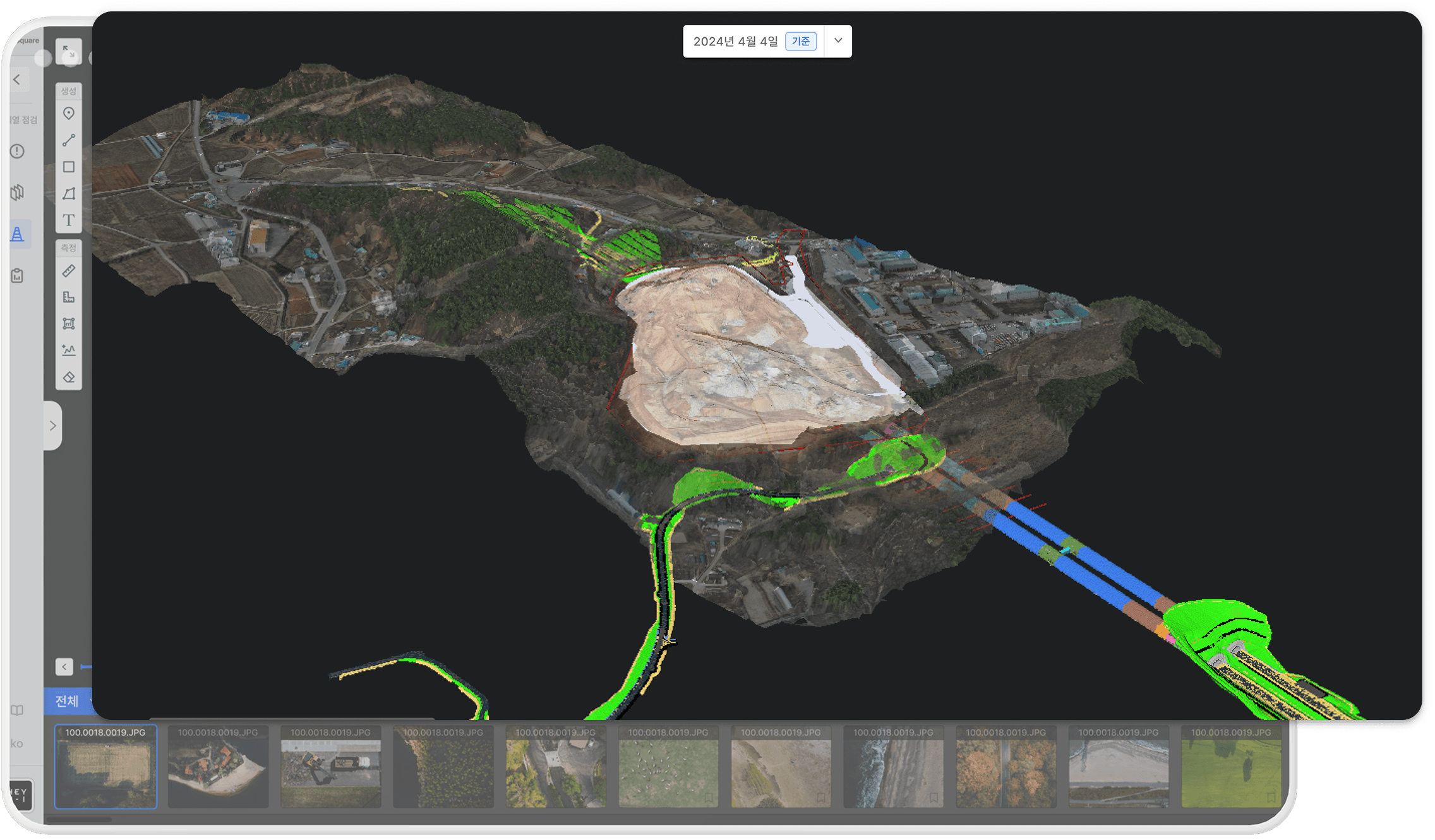Select the text annotation tool

click(69, 220)
